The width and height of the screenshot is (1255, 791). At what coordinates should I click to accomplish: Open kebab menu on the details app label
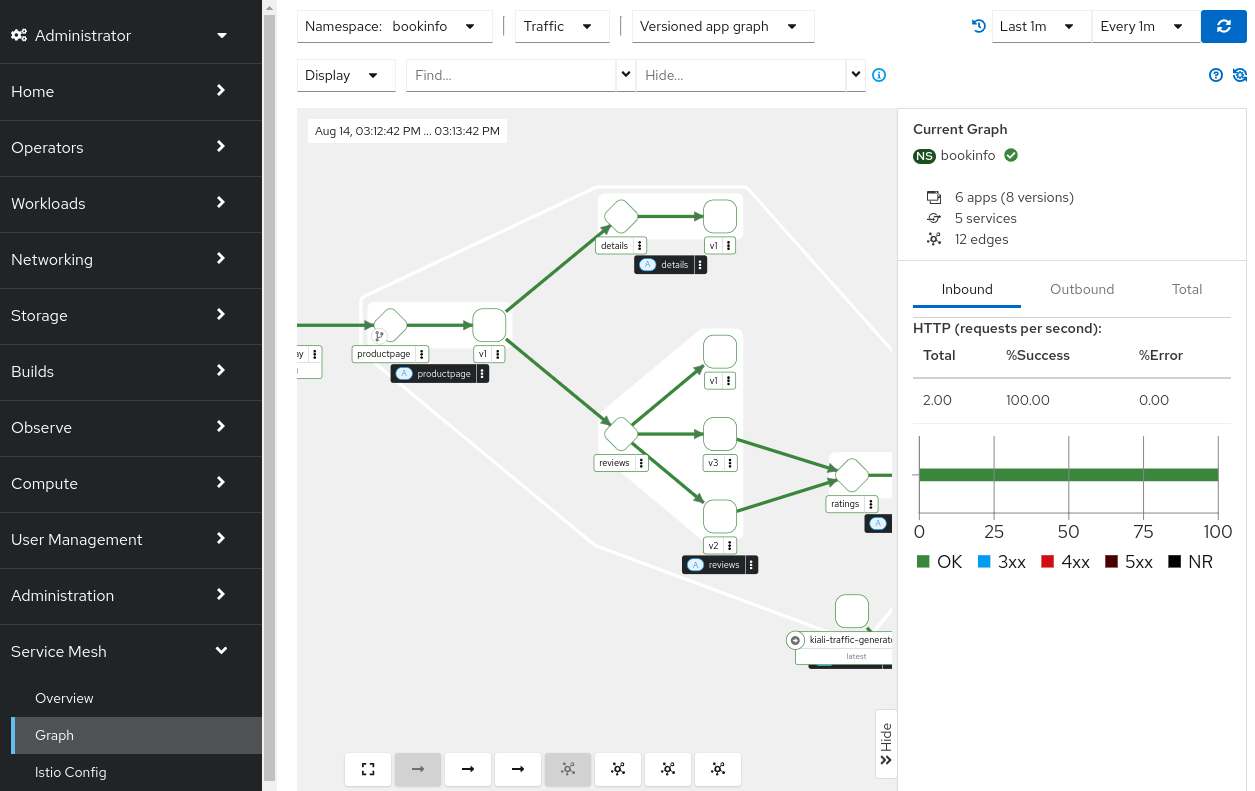coord(700,265)
